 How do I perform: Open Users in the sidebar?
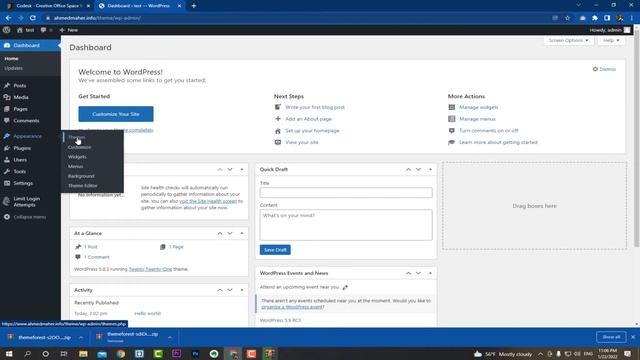[x=20, y=160]
